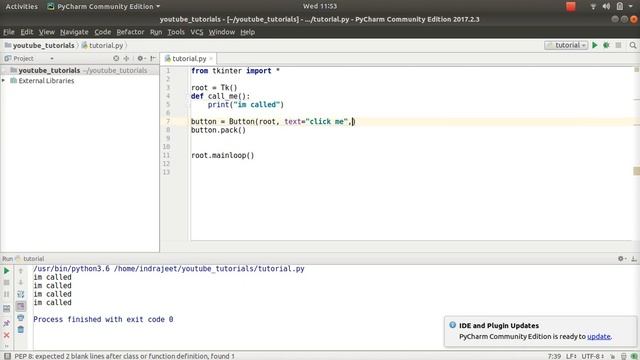Click down the stack trace arrow
Screen dimensions: 640x360
[x=21, y=282]
